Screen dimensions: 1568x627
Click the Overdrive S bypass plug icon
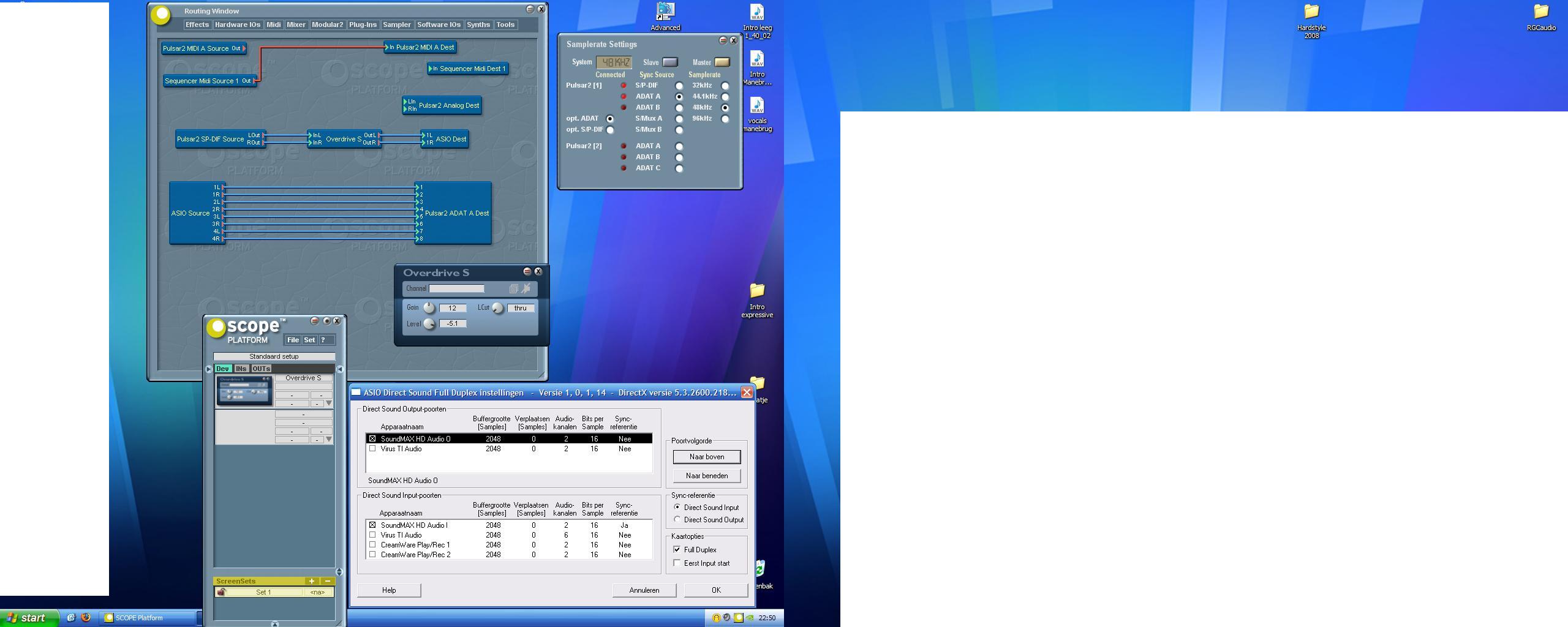[x=526, y=288]
